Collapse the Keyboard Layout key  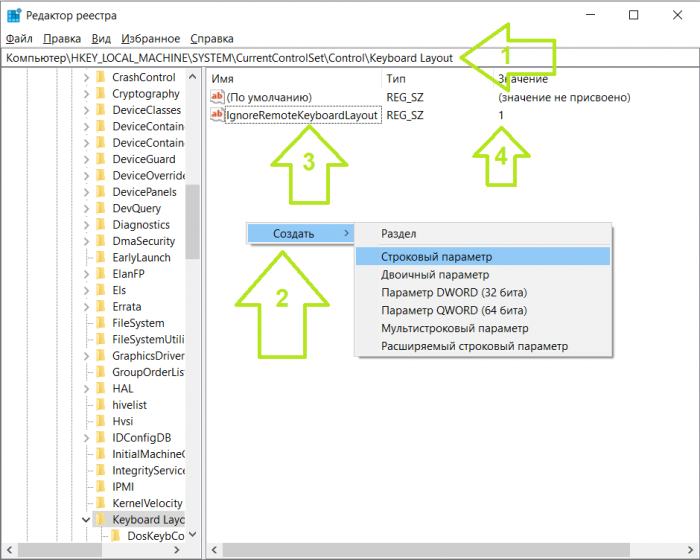tap(86, 520)
